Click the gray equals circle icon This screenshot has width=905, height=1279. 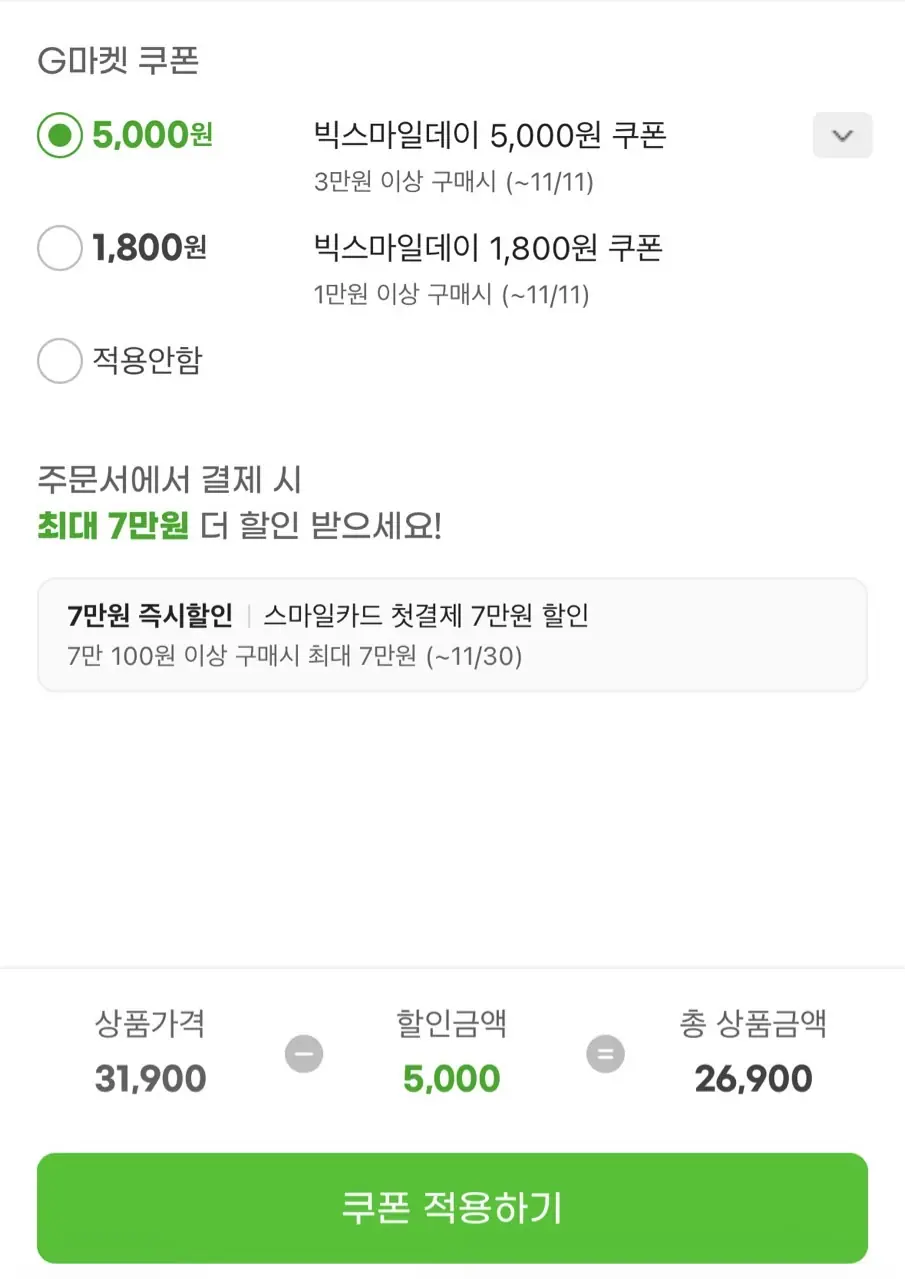click(605, 1054)
